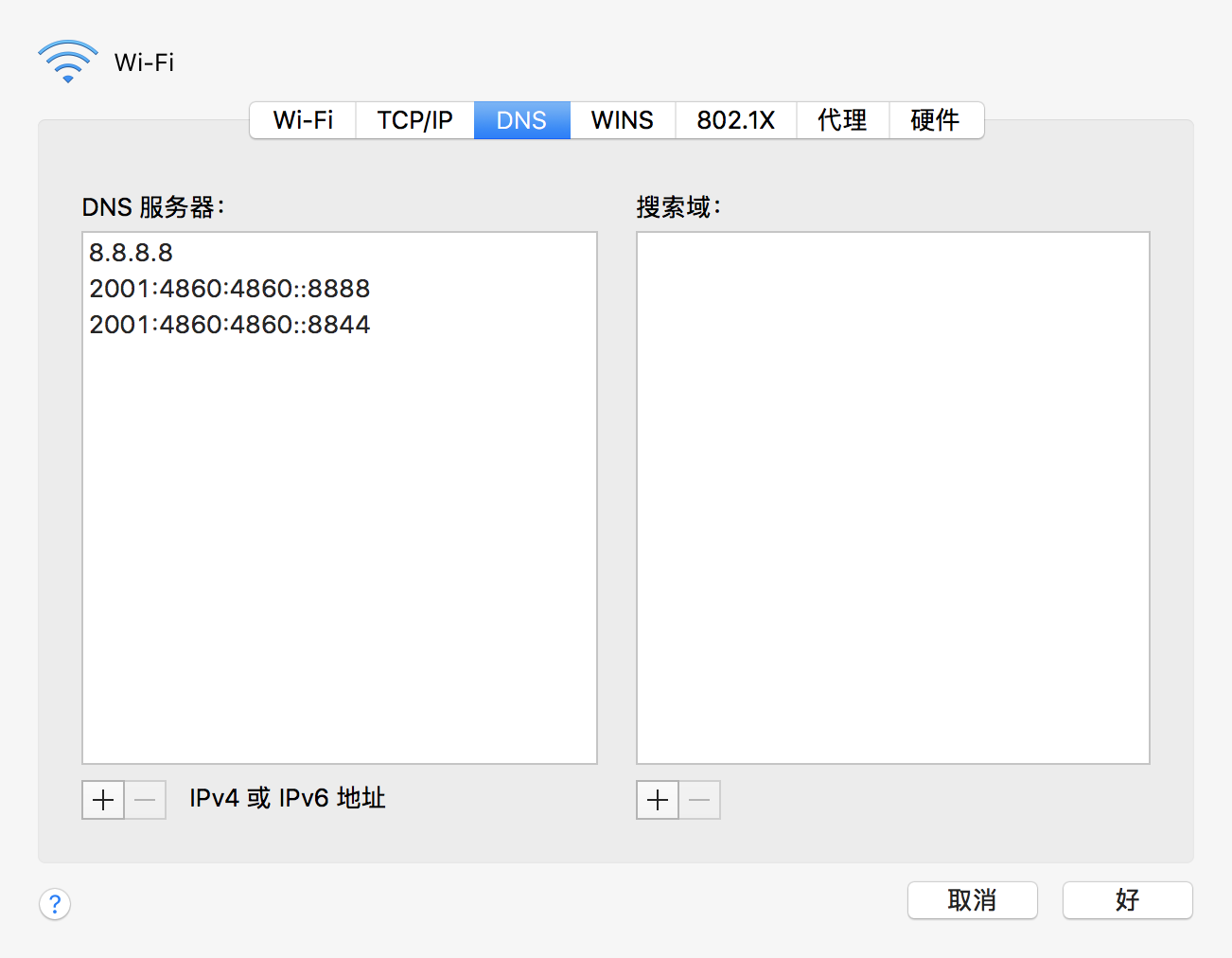The height and width of the screenshot is (958, 1232).
Task: Switch to the TCP/IP tab
Action: coord(414,120)
